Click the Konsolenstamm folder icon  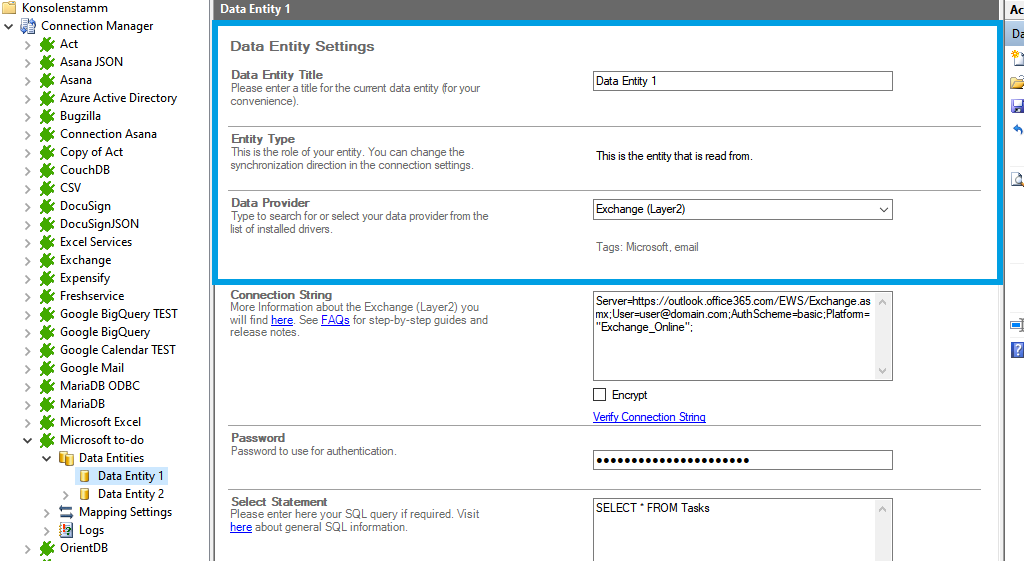point(10,8)
